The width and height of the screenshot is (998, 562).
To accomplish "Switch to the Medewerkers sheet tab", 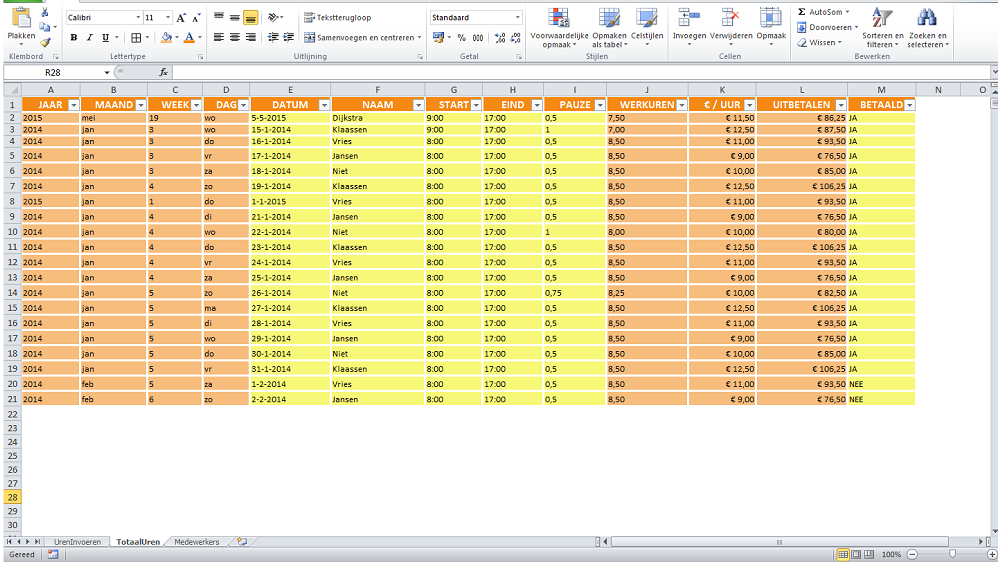I will 196,541.
